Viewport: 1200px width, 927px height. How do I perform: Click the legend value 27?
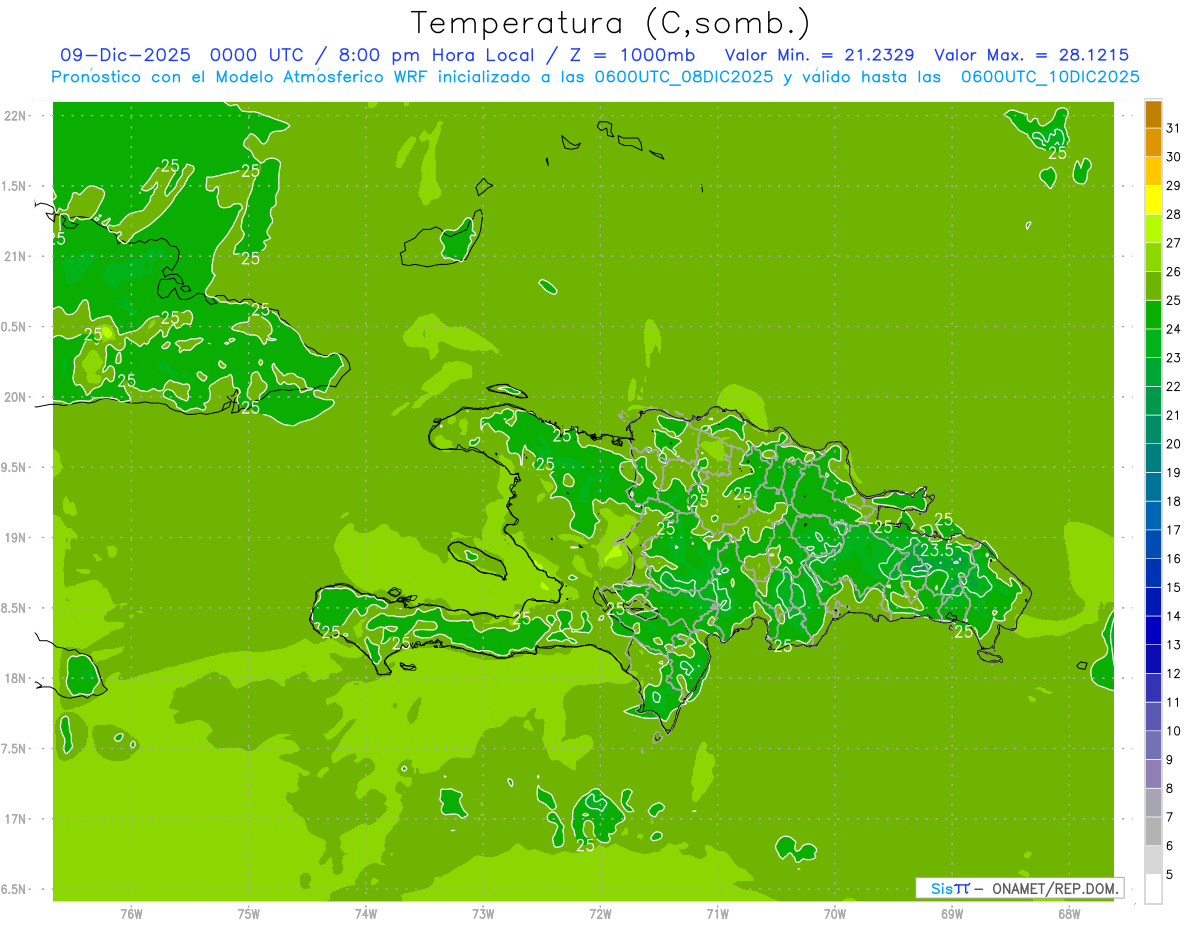tap(1173, 243)
